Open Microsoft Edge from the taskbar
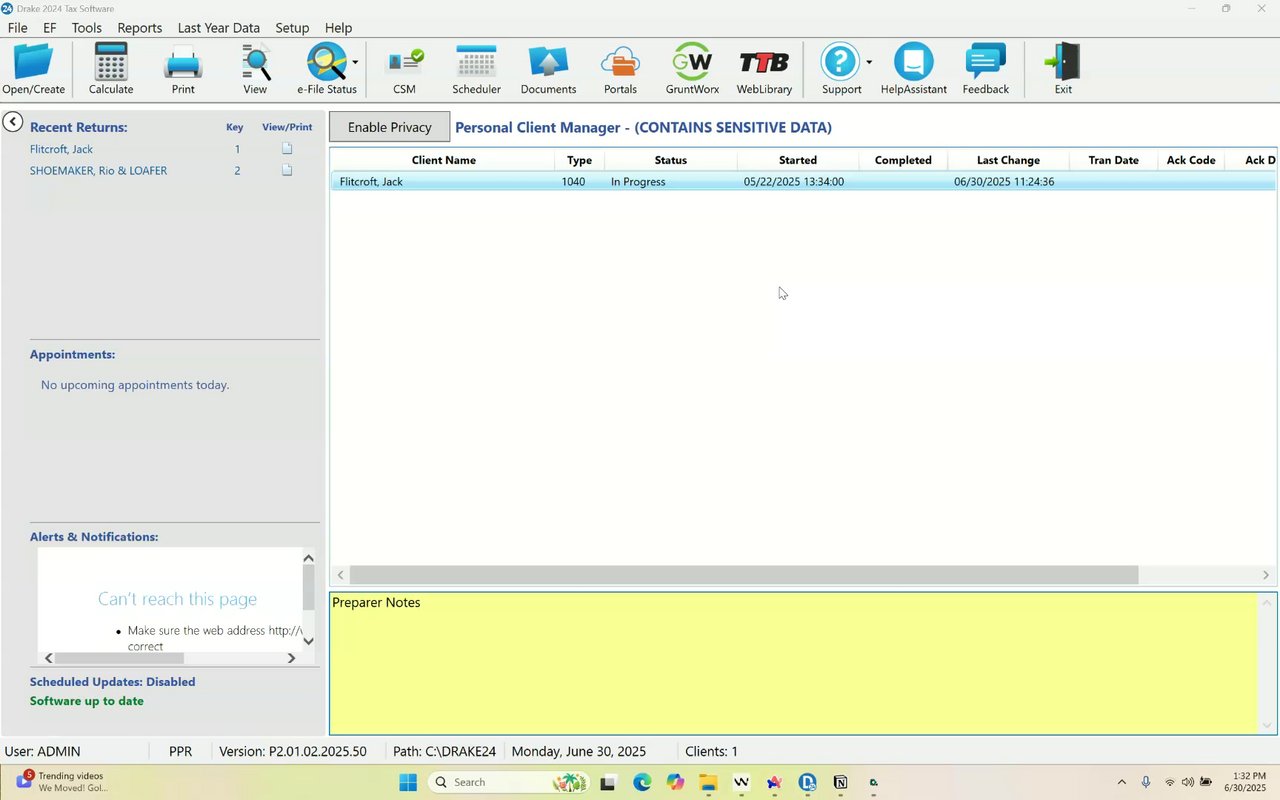The height and width of the screenshot is (800, 1280). [641, 782]
